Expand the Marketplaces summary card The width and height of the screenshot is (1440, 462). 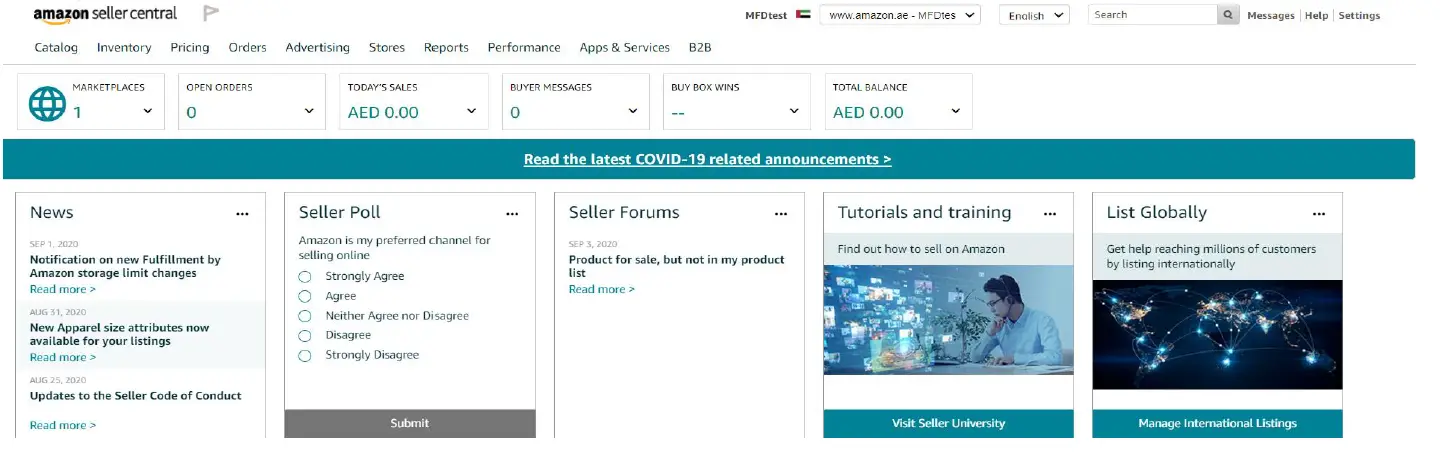[x=148, y=112]
